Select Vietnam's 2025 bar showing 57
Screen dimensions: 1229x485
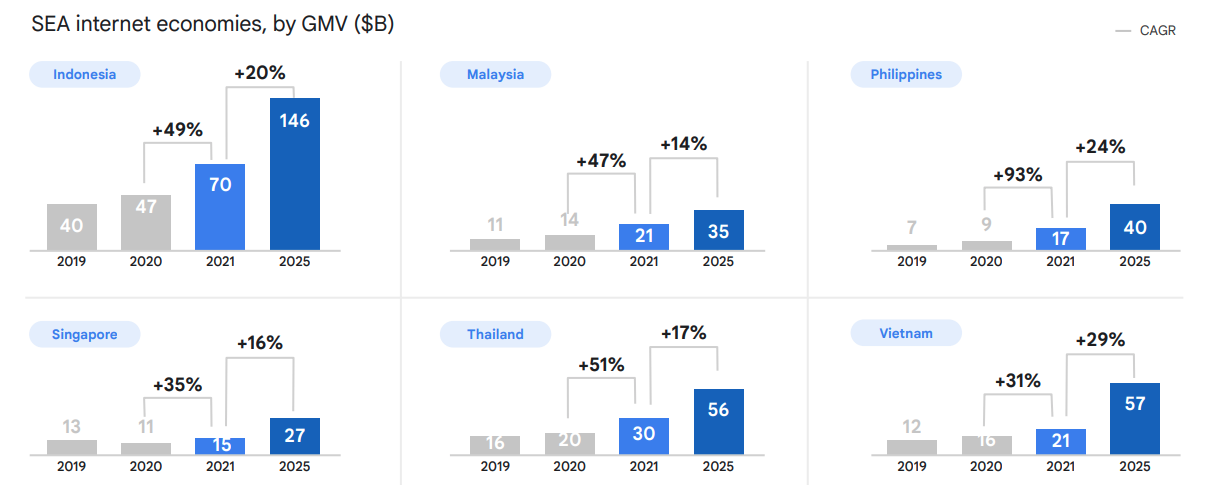tap(1135, 419)
